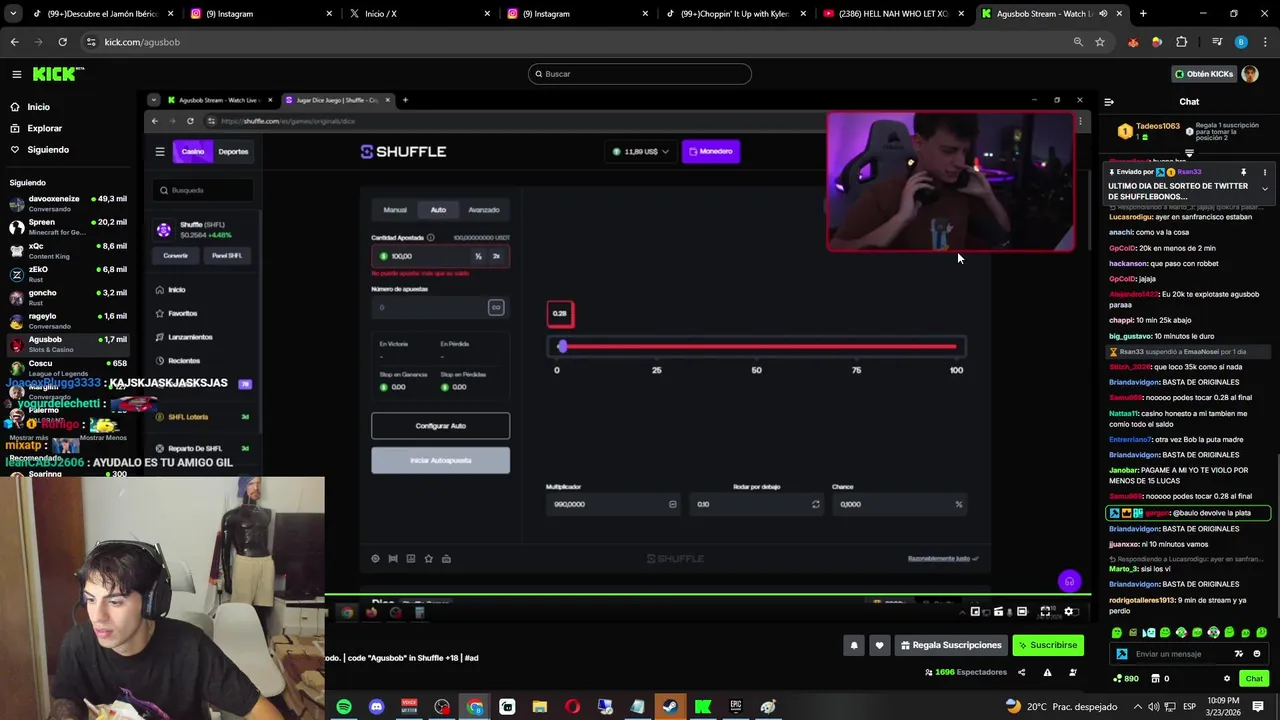Image resolution: width=1280 pixels, height=720 pixels.
Task: Toggle stream notifications bell button
Action: 854,646
